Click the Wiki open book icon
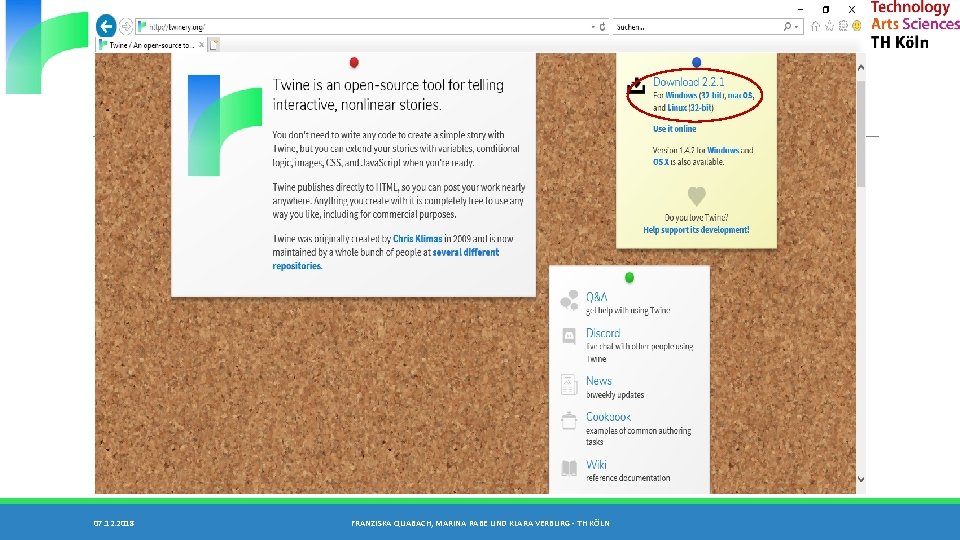Screen dimensions: 960x540 569,468
